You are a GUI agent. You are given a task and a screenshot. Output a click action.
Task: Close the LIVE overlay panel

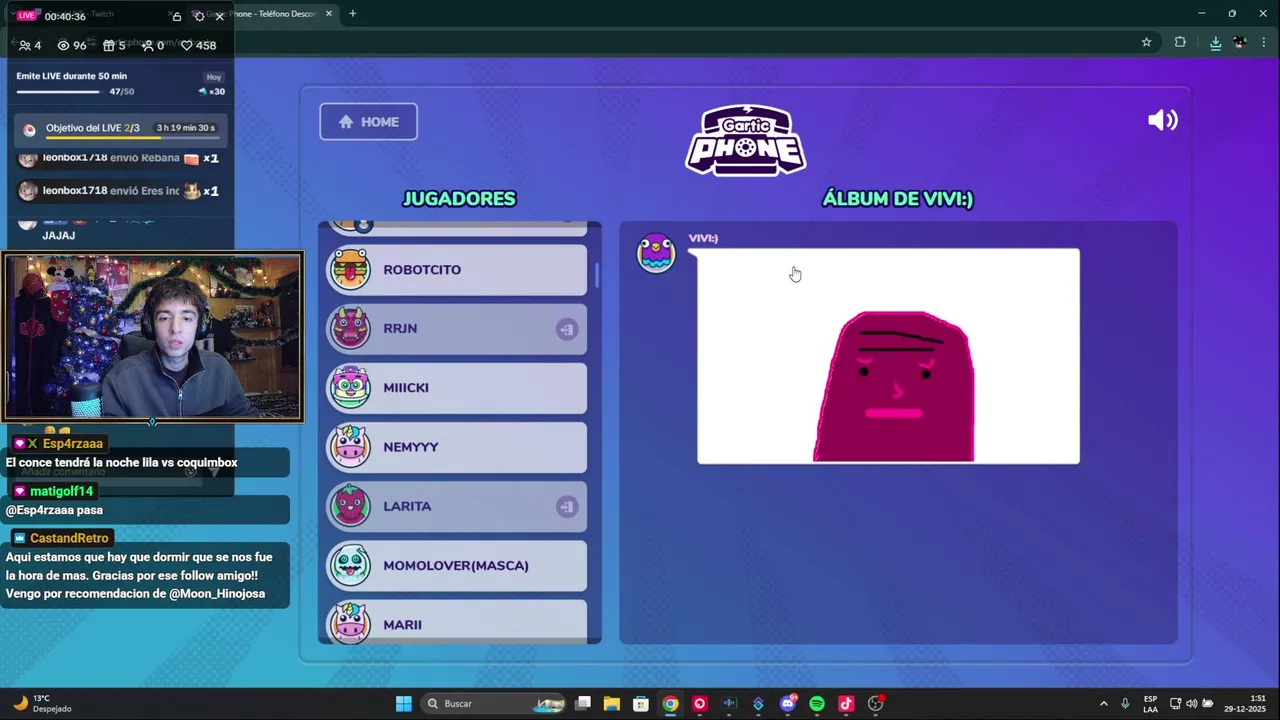[x=219, y=17]
